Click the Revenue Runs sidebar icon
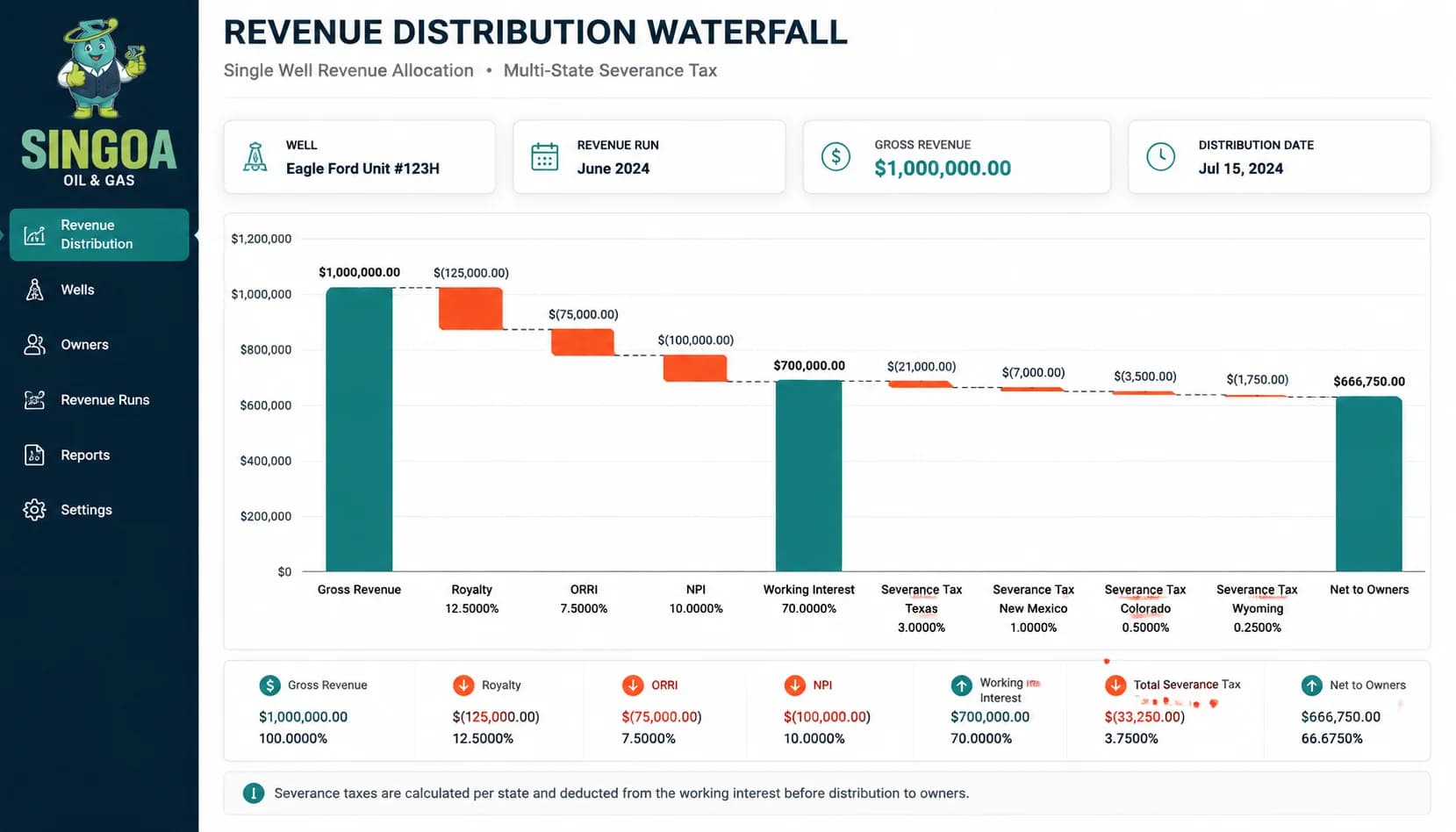The width and height of the screenshot is (1456, 832). pos(34,400)
